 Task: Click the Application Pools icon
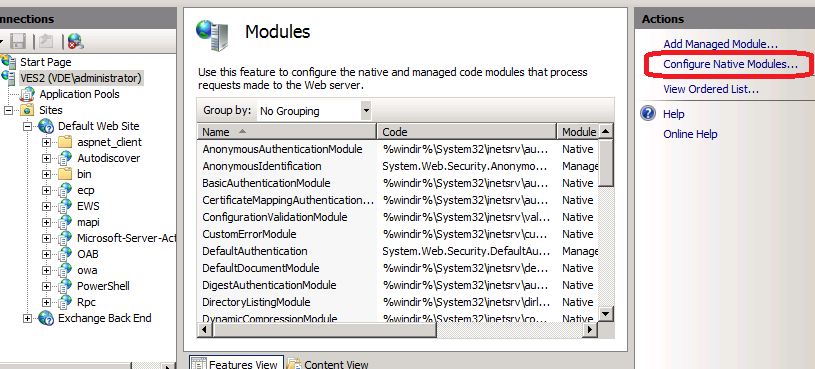(x=28, y=94)
